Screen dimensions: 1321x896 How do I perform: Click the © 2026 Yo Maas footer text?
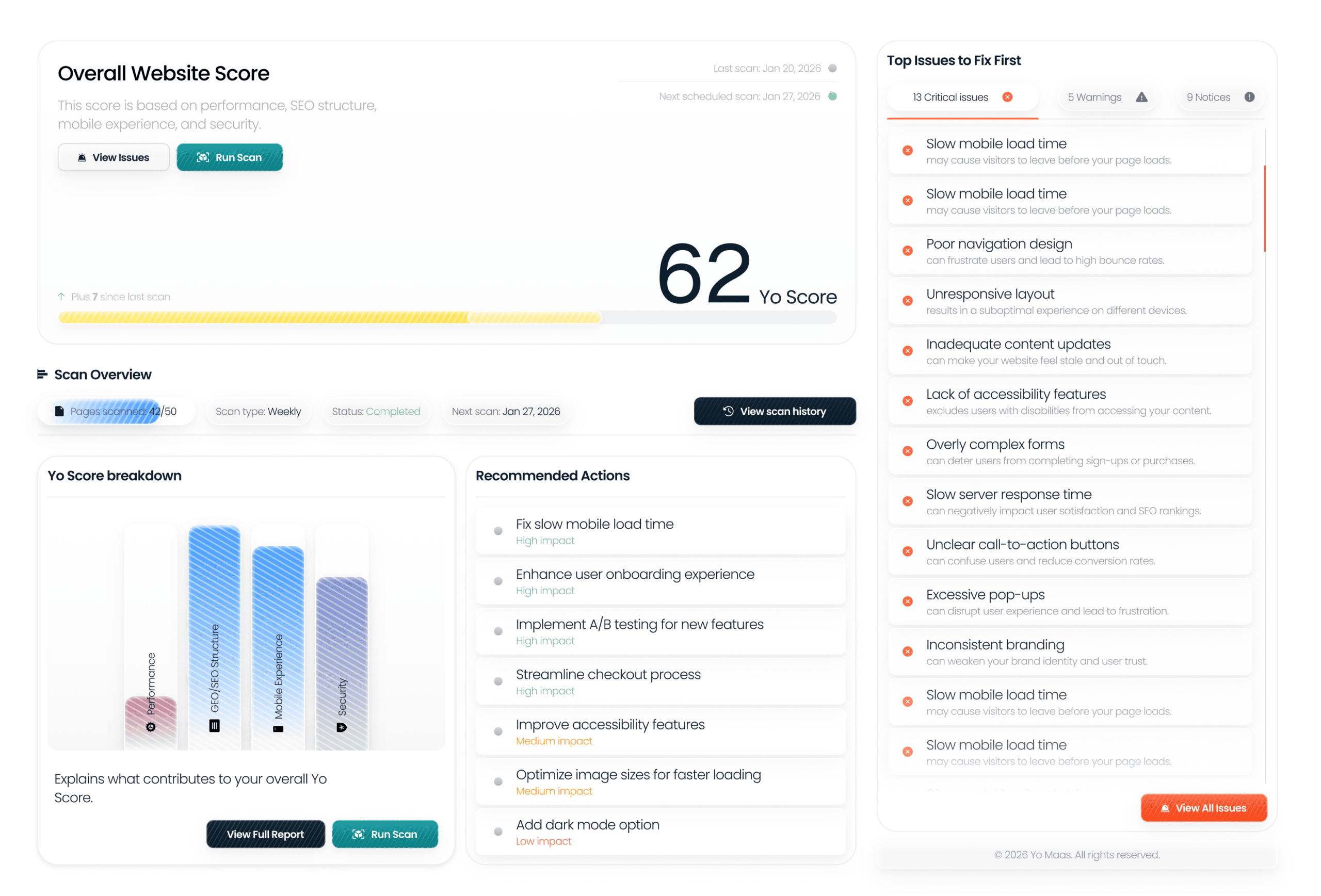click(x=1076, y=854)
